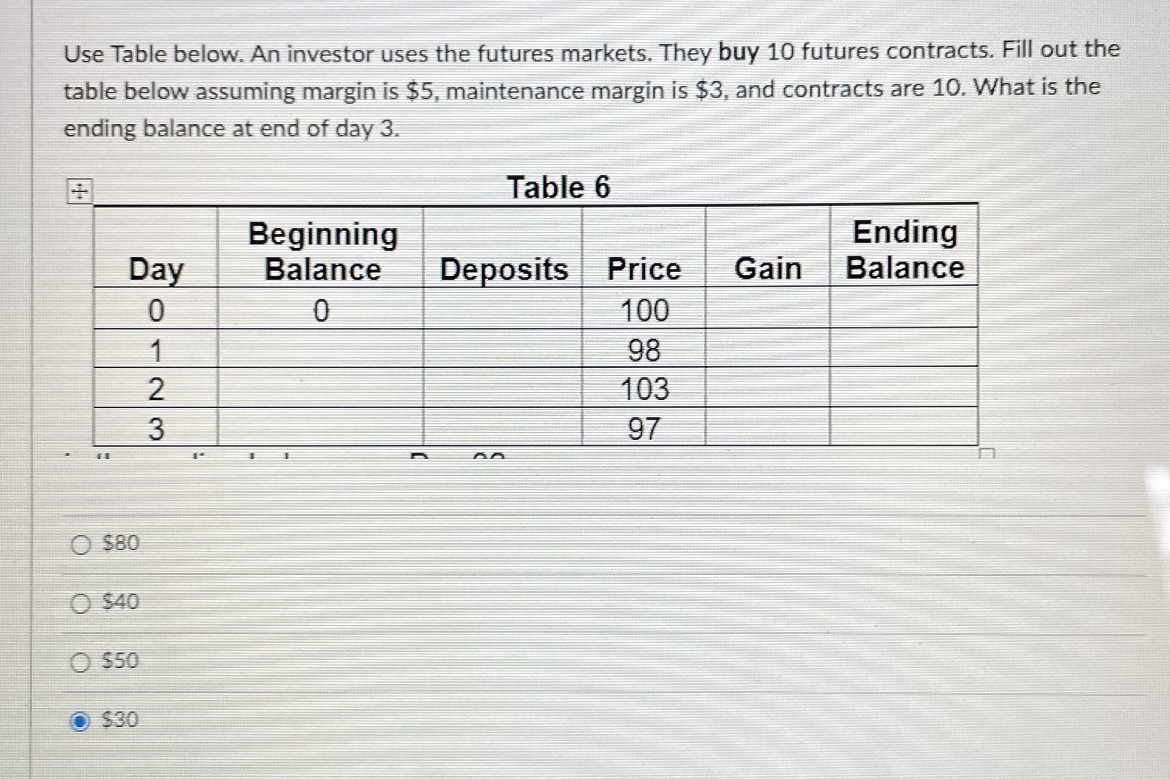
Task: Click the Beginning Balance column header
Action: 322,251
